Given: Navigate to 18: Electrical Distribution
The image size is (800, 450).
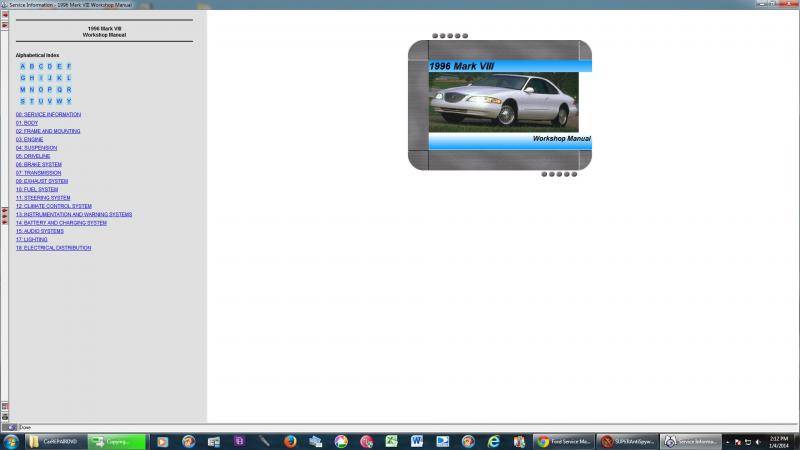Looking at the screenshot, I should 53,248.
